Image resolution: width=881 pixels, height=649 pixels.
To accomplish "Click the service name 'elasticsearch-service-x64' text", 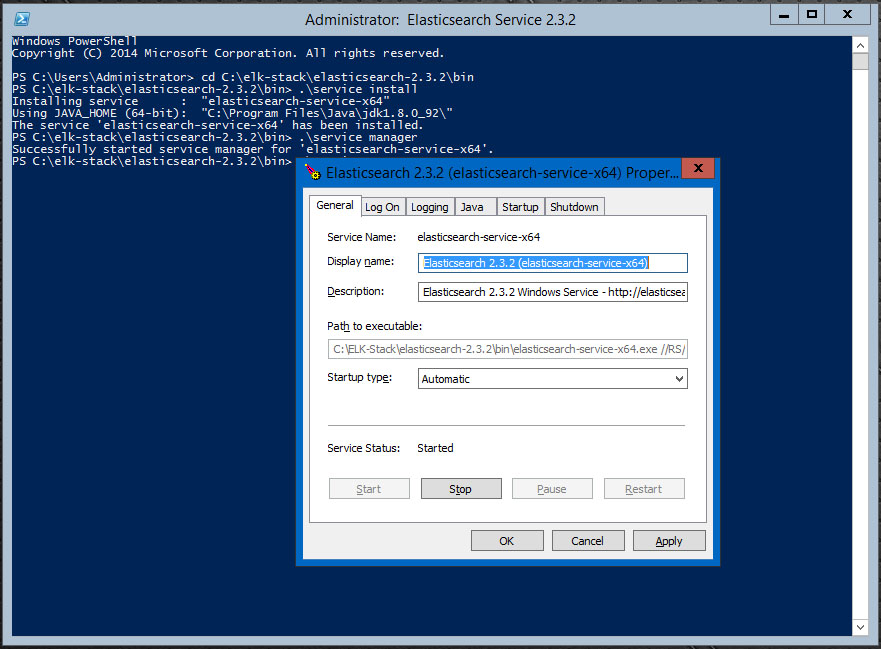I will tap(479, 237).
